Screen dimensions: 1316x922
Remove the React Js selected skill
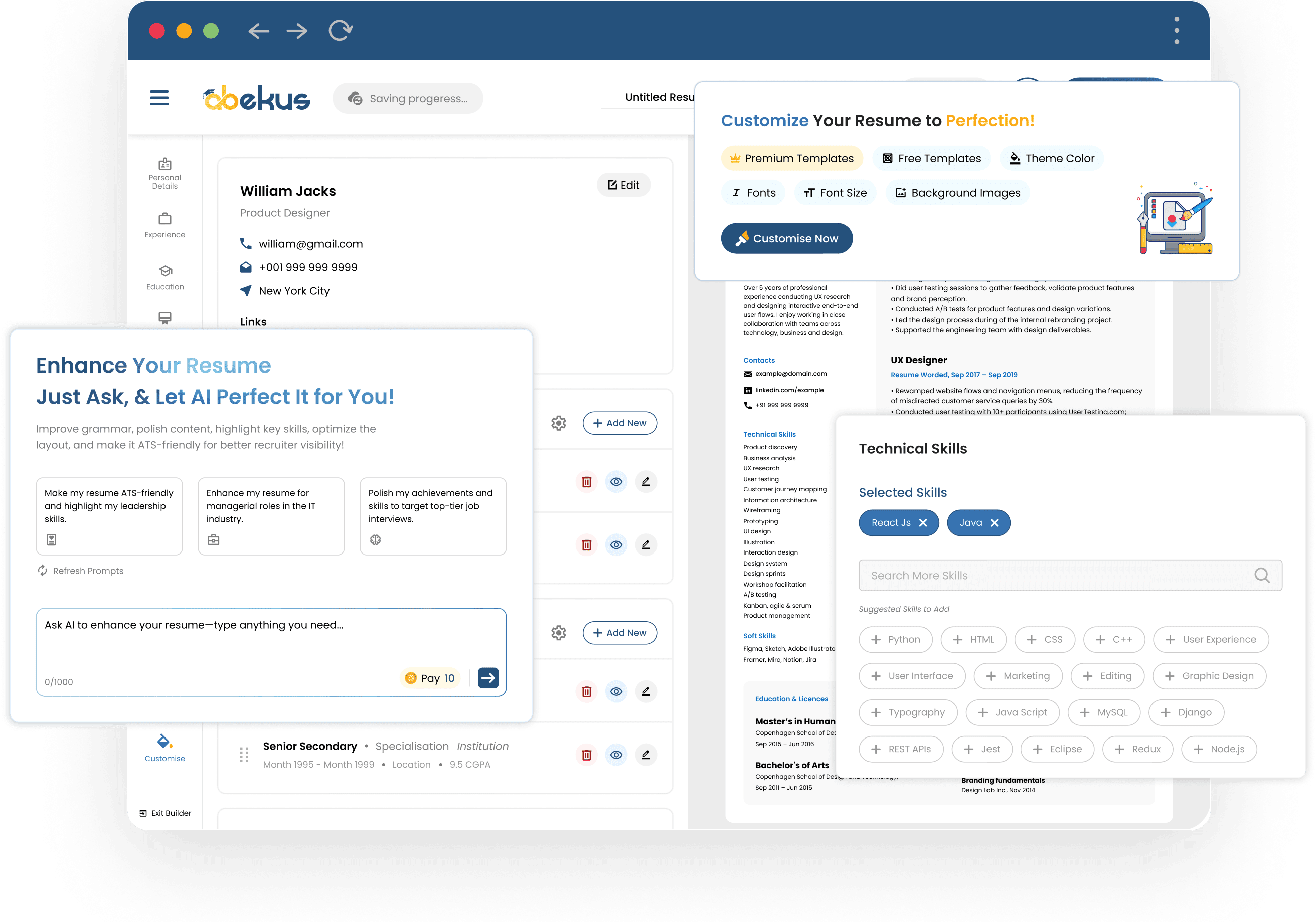[923, 522]
